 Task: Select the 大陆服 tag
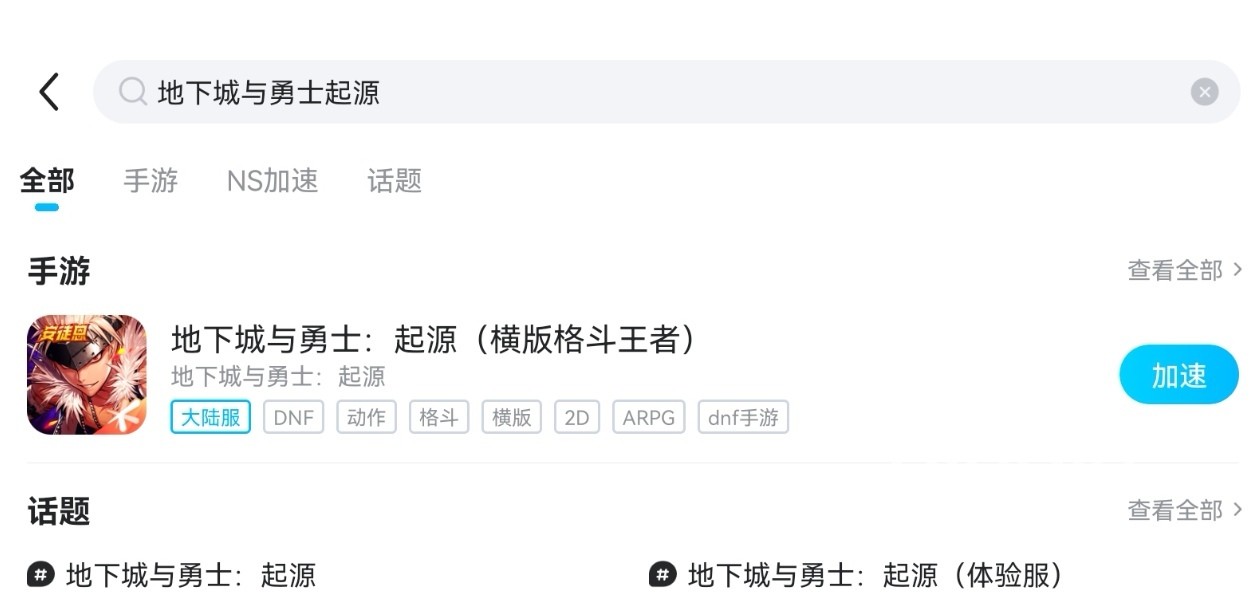tap(210, 417)
